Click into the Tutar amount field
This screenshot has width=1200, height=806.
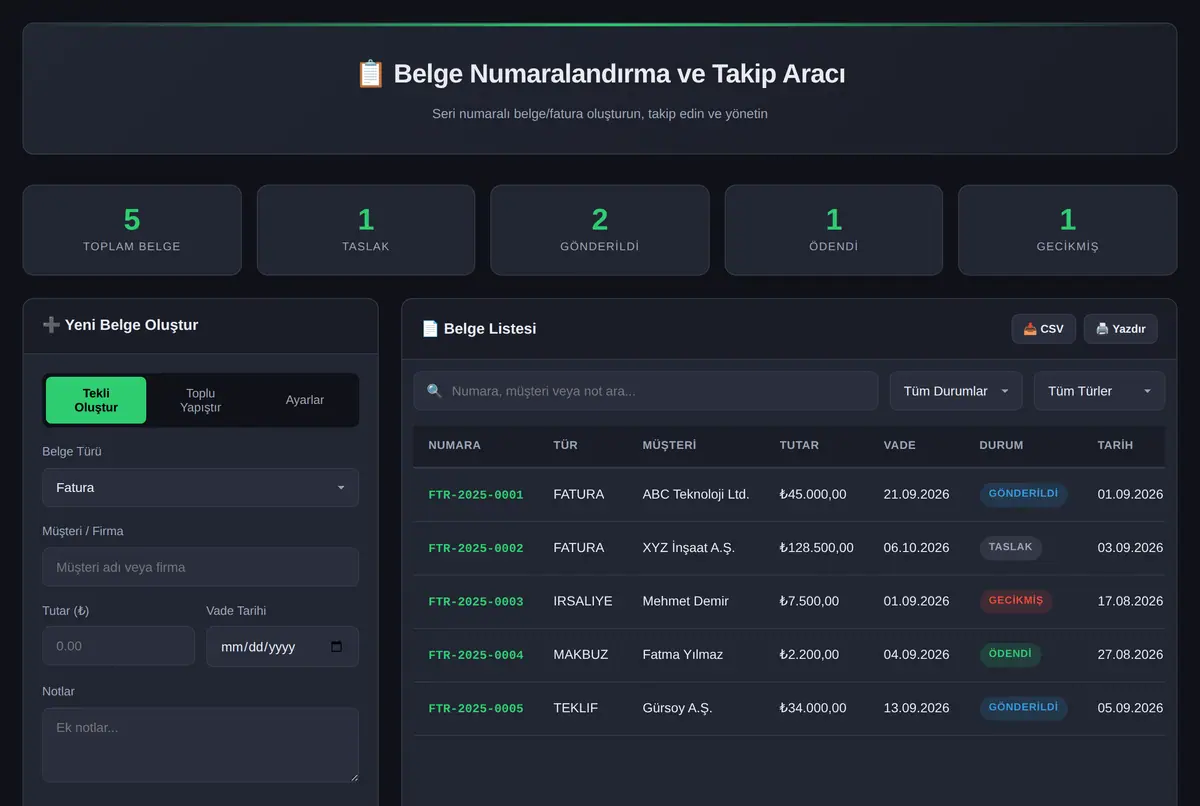[x=118, y=646]
